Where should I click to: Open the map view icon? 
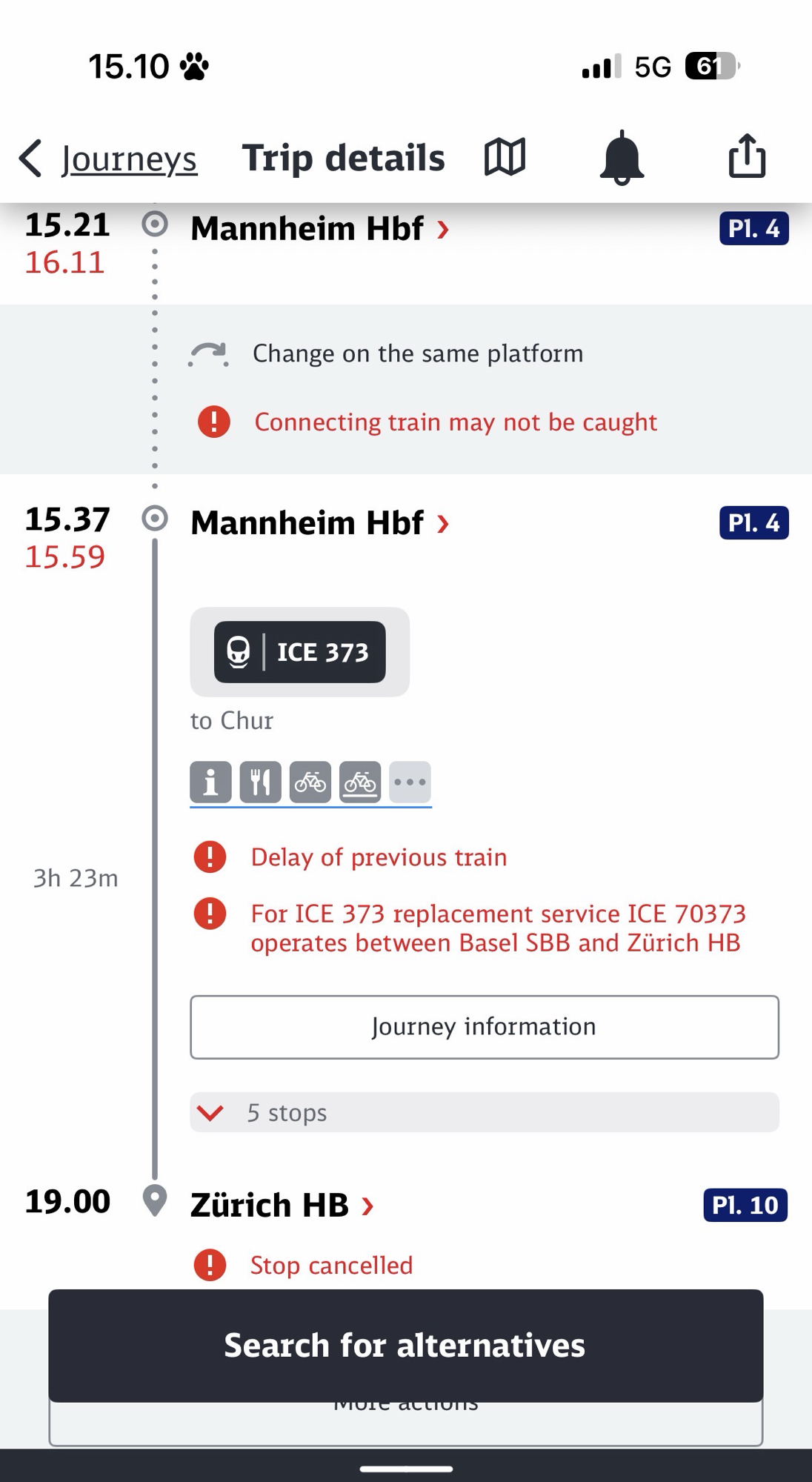(505, 157)
